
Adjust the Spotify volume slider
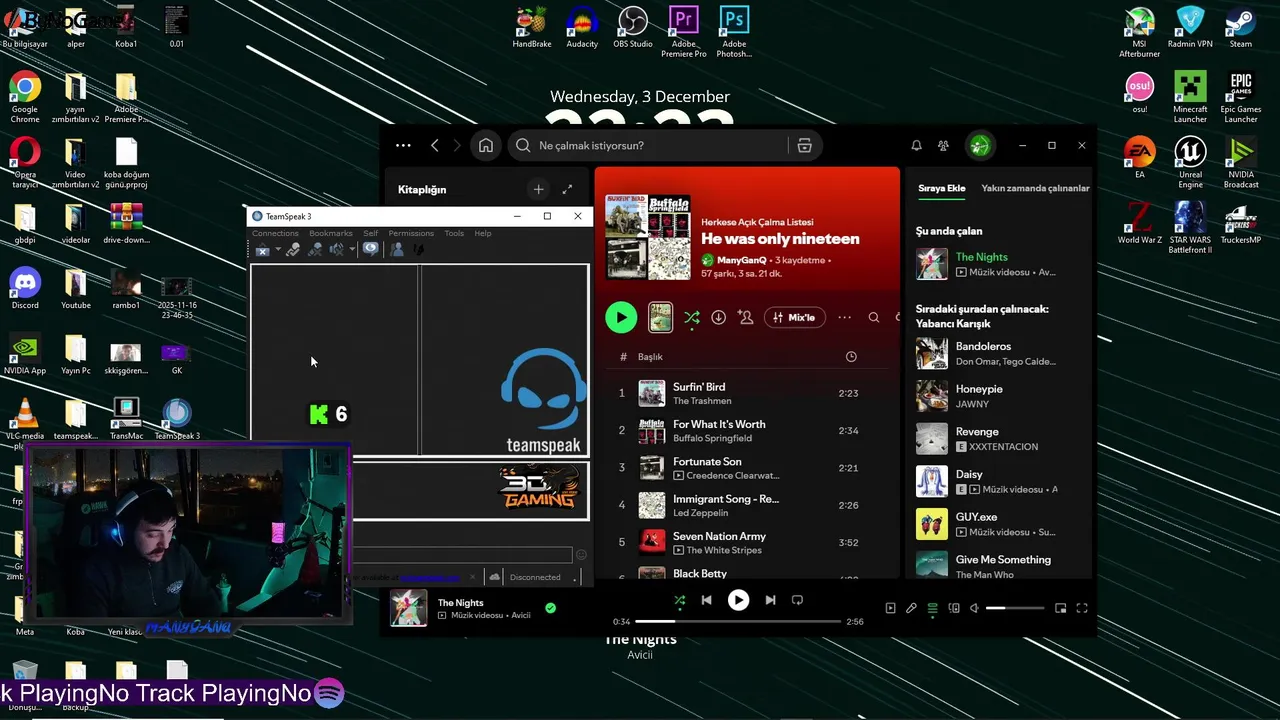pos(1015,608)
